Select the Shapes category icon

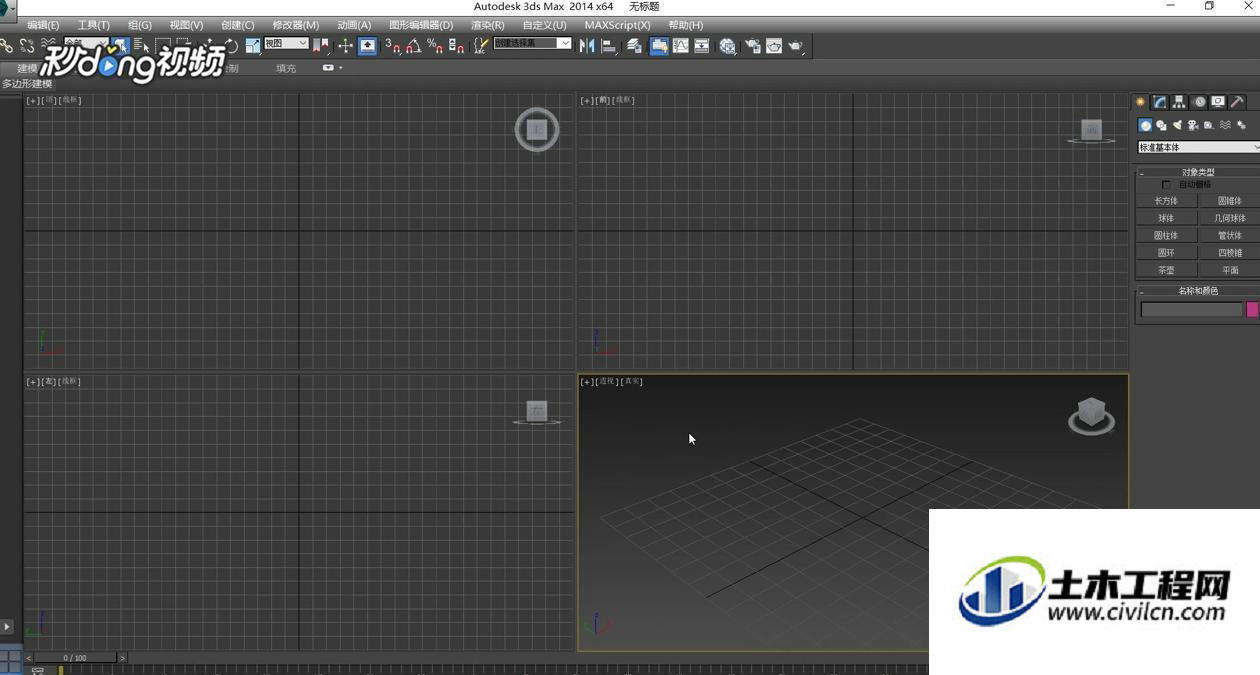[1162, 126]
